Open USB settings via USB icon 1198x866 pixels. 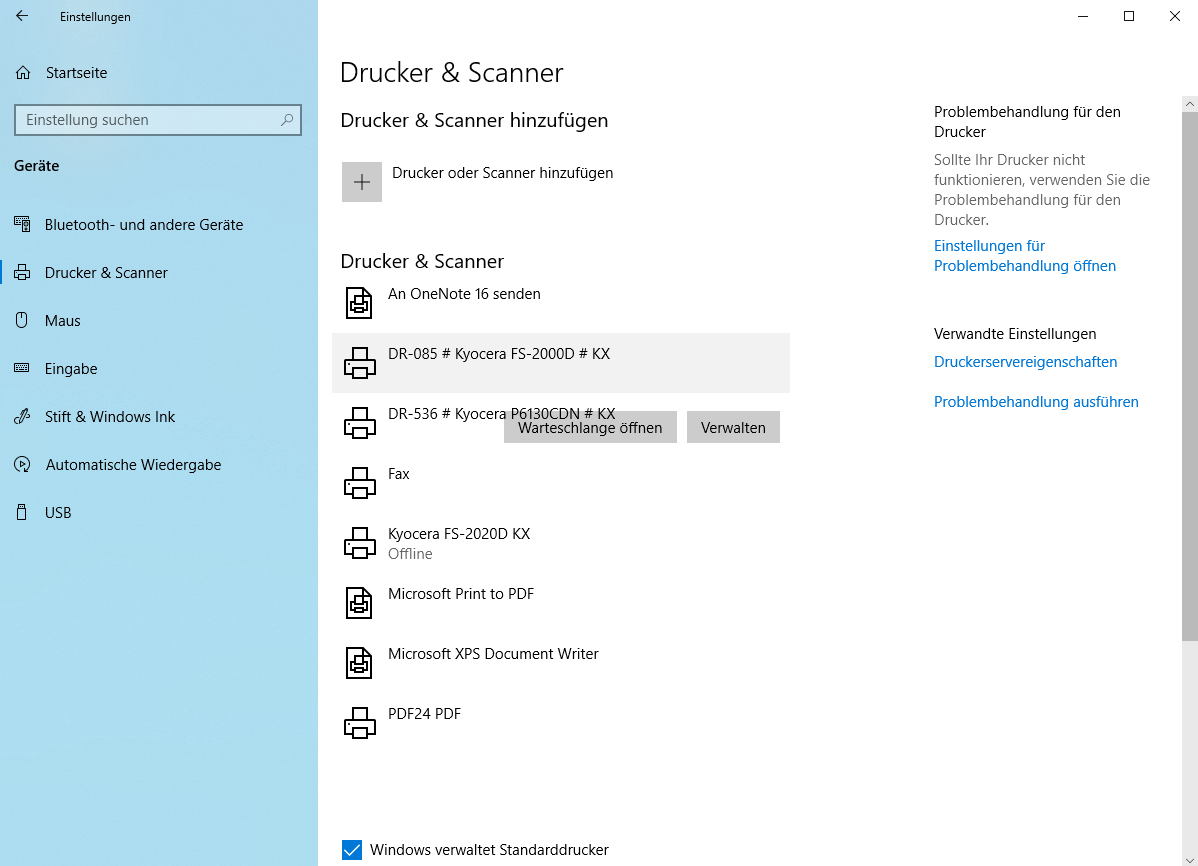[x=22, y=512]
